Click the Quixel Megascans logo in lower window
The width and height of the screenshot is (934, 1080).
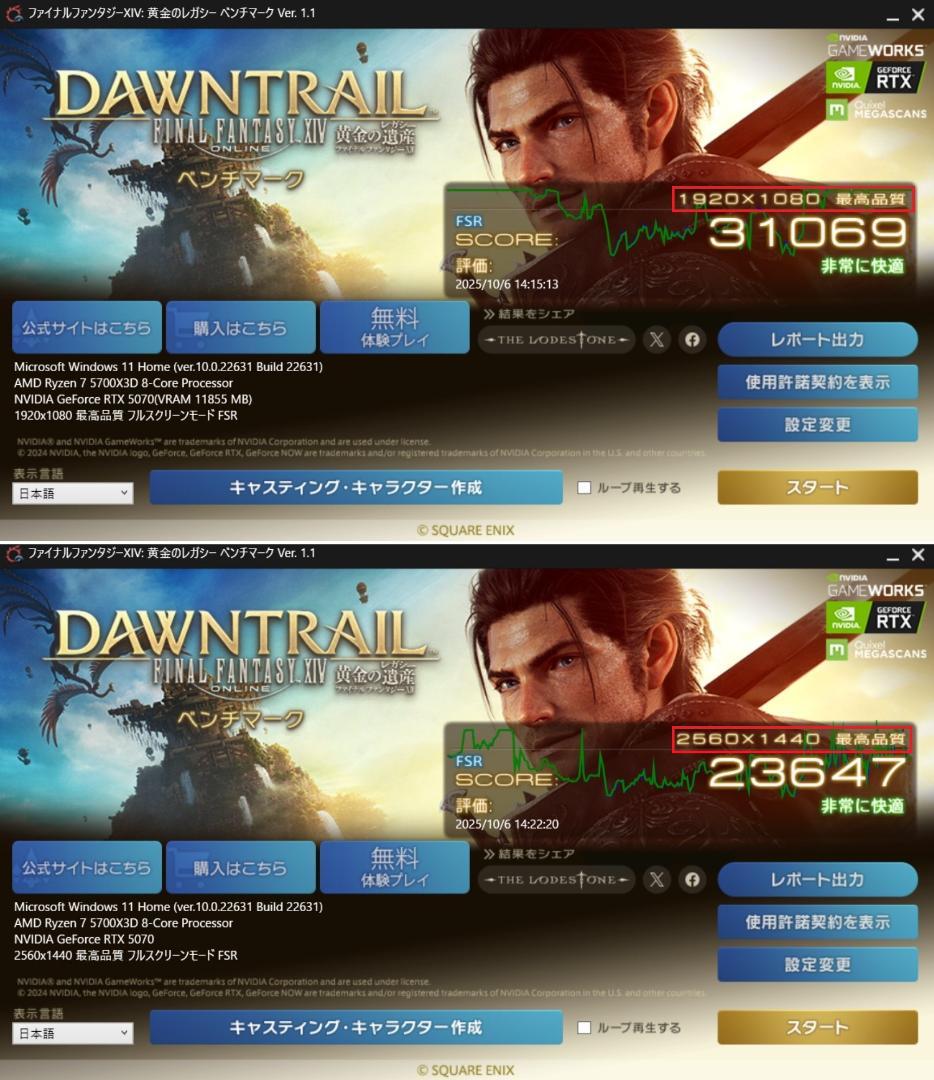[x=876, y=649]
